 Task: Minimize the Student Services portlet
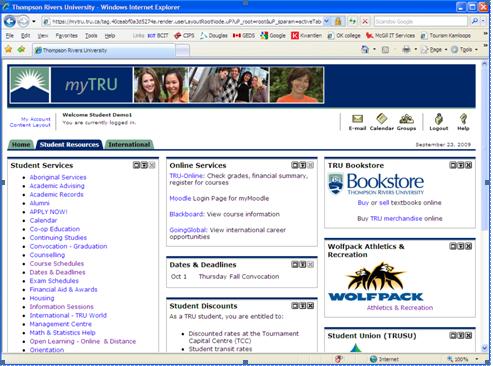pos(144,165)
